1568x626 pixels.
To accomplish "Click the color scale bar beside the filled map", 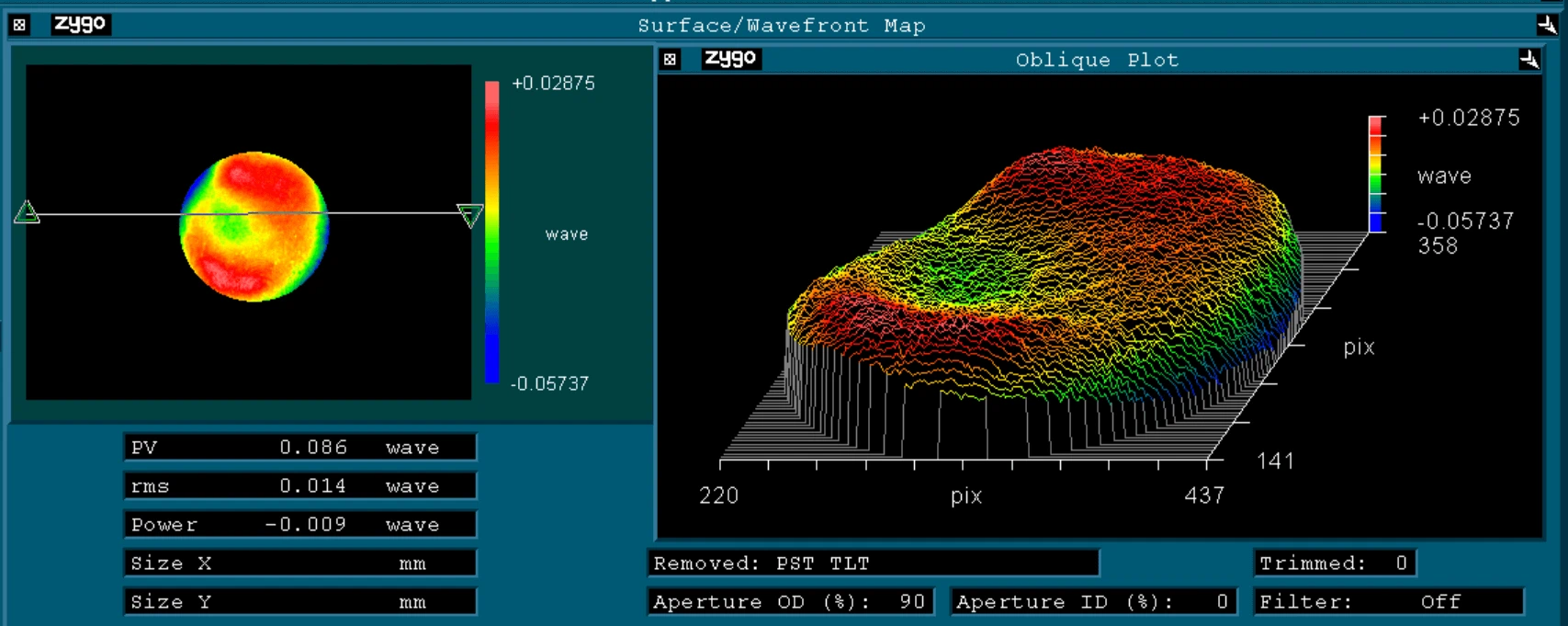I will [x=492, y=232].
